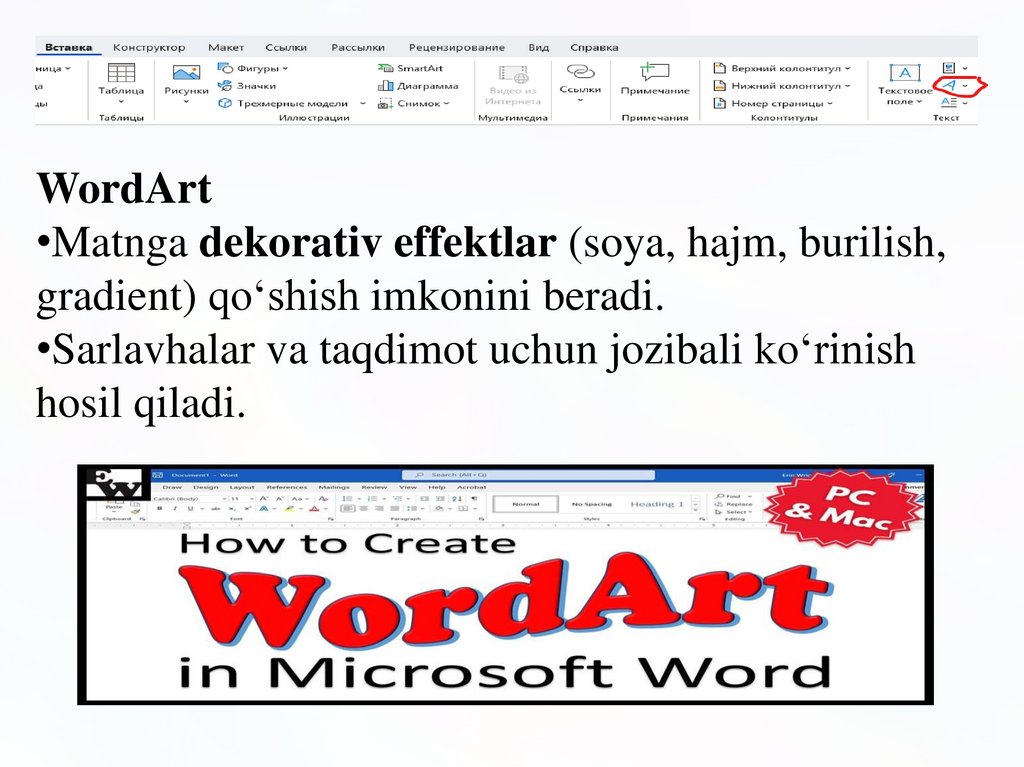The width and height of the screenshot is (1024, 767).
Task: Open the Layout tab in embedded Word
Action: pos(242,487)
